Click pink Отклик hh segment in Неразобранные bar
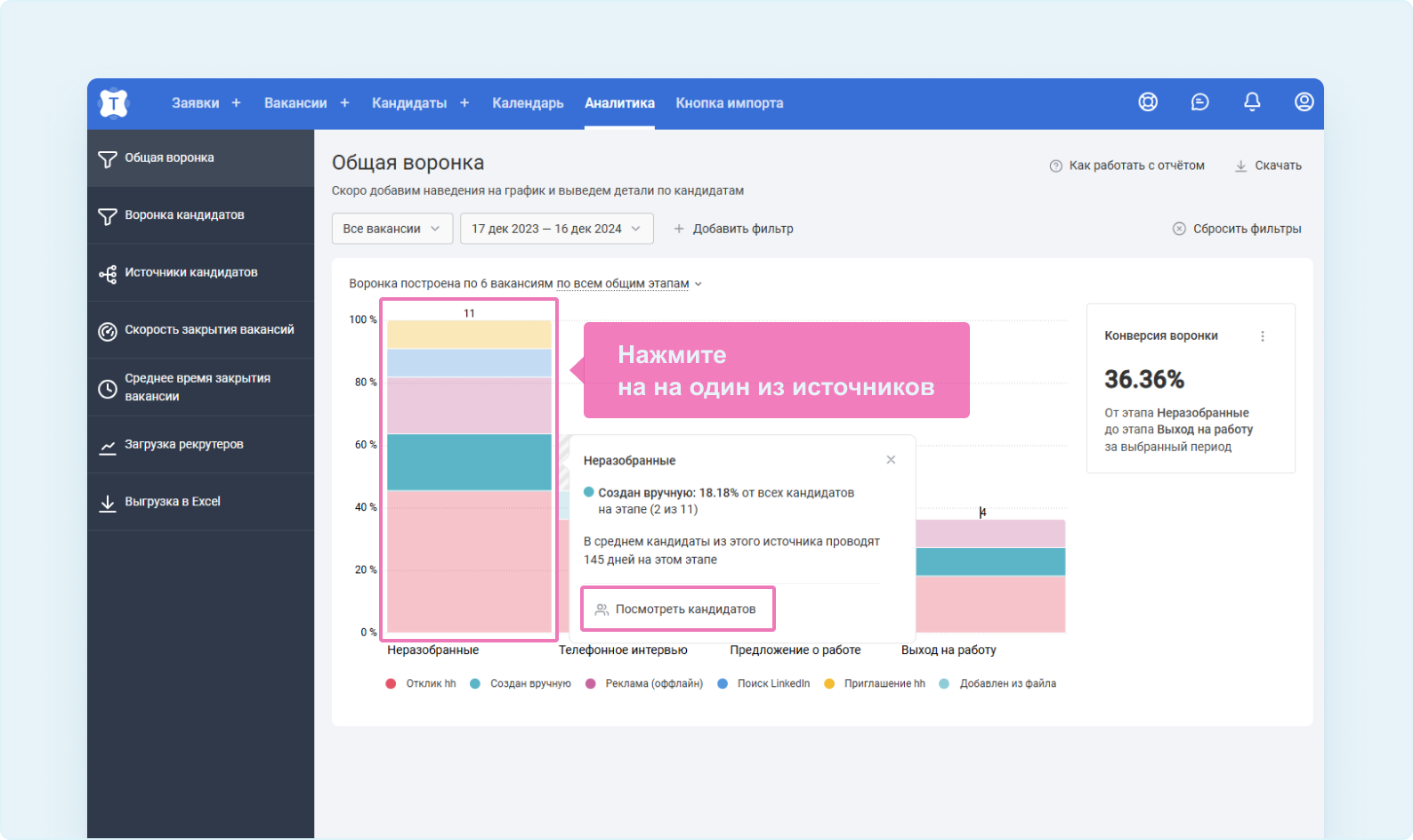1413x840 pixels. click(x=469, y=561)
